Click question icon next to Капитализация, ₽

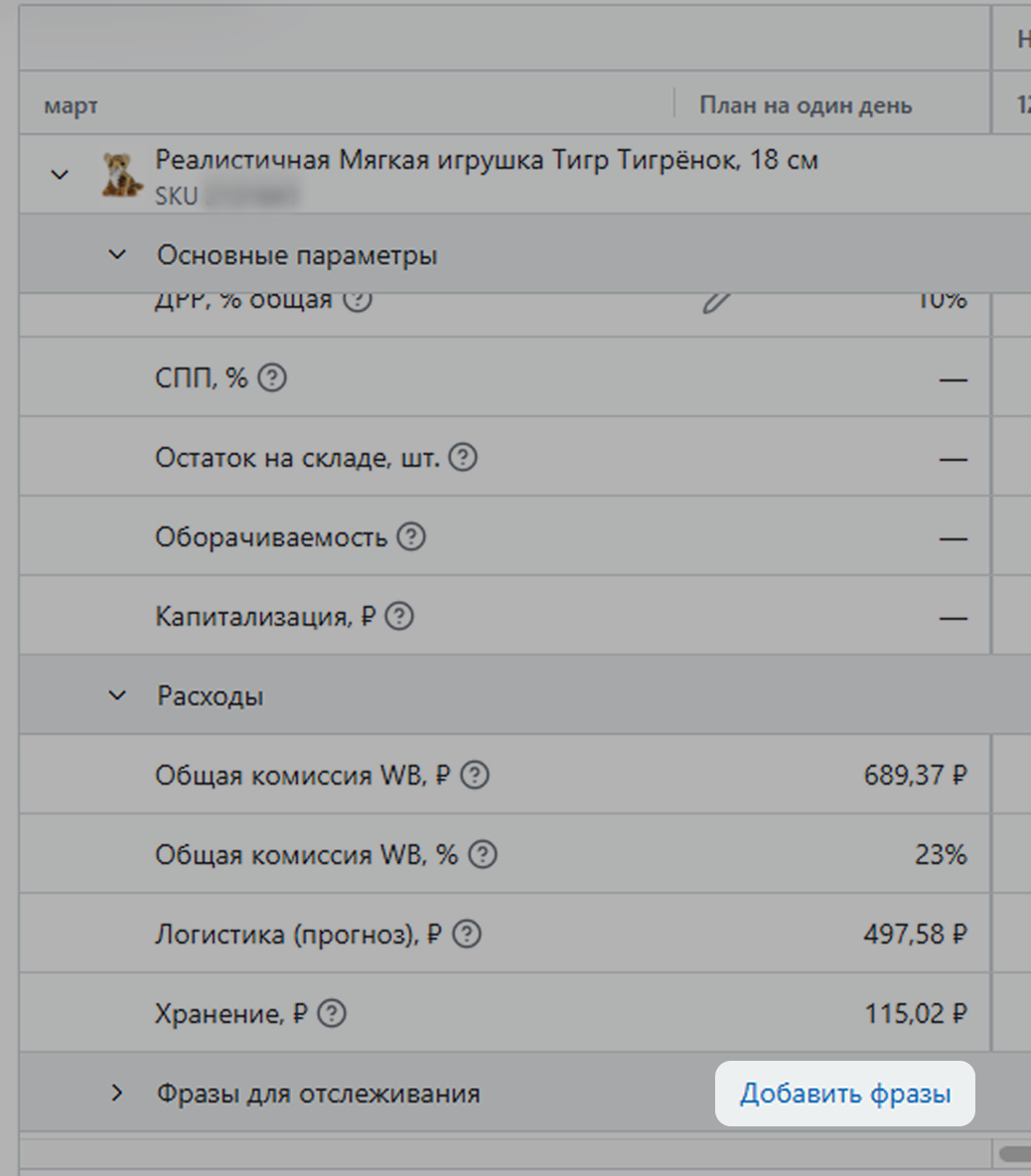tap(399, 617)
